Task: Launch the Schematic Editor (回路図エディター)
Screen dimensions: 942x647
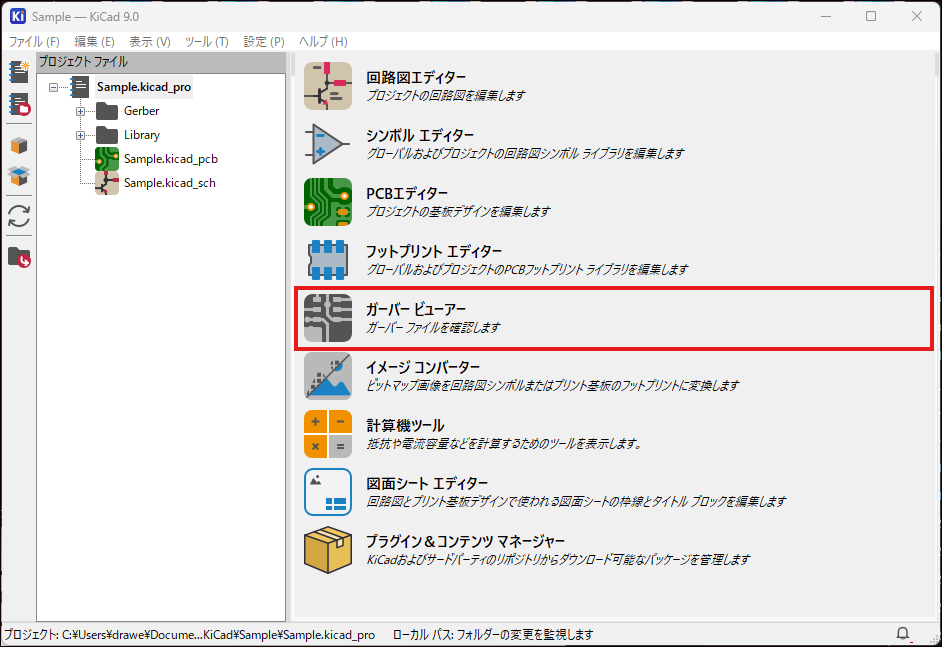Action: 327,87
